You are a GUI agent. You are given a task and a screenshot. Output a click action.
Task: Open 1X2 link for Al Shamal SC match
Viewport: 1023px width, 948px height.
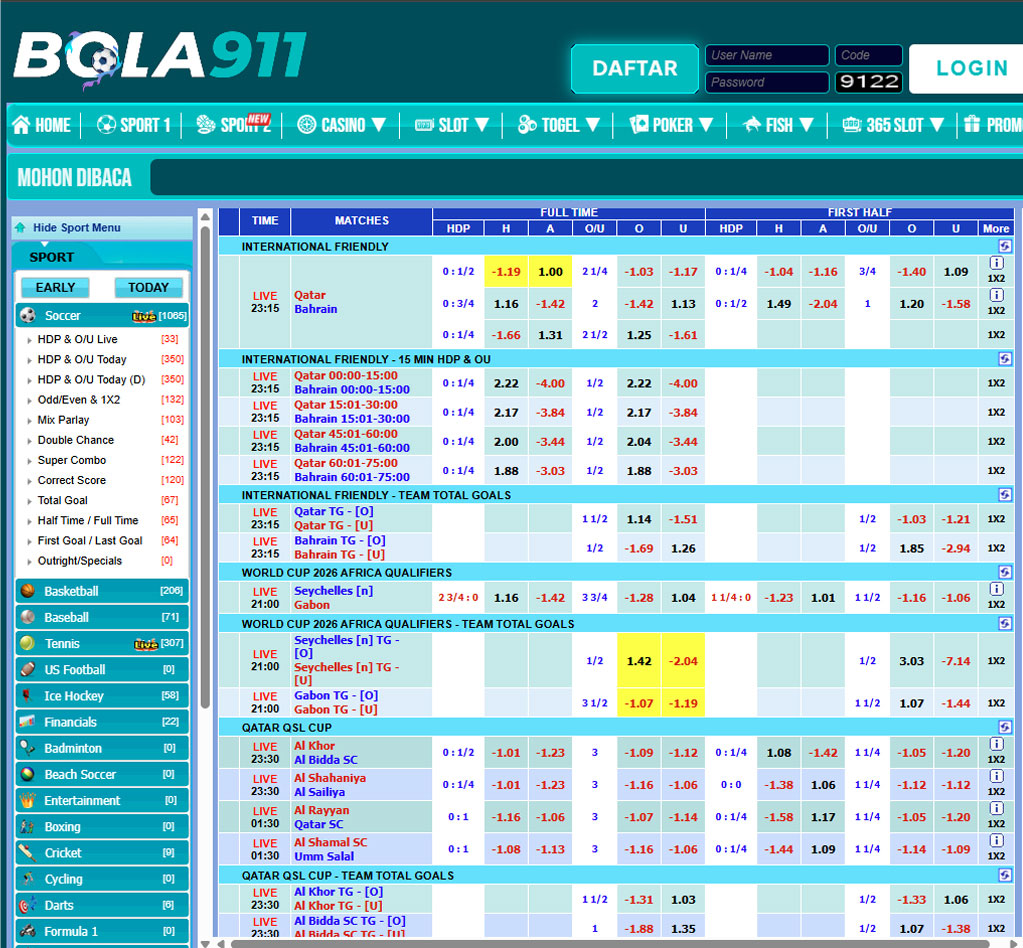pyautogui.click(x=996, y=856)
